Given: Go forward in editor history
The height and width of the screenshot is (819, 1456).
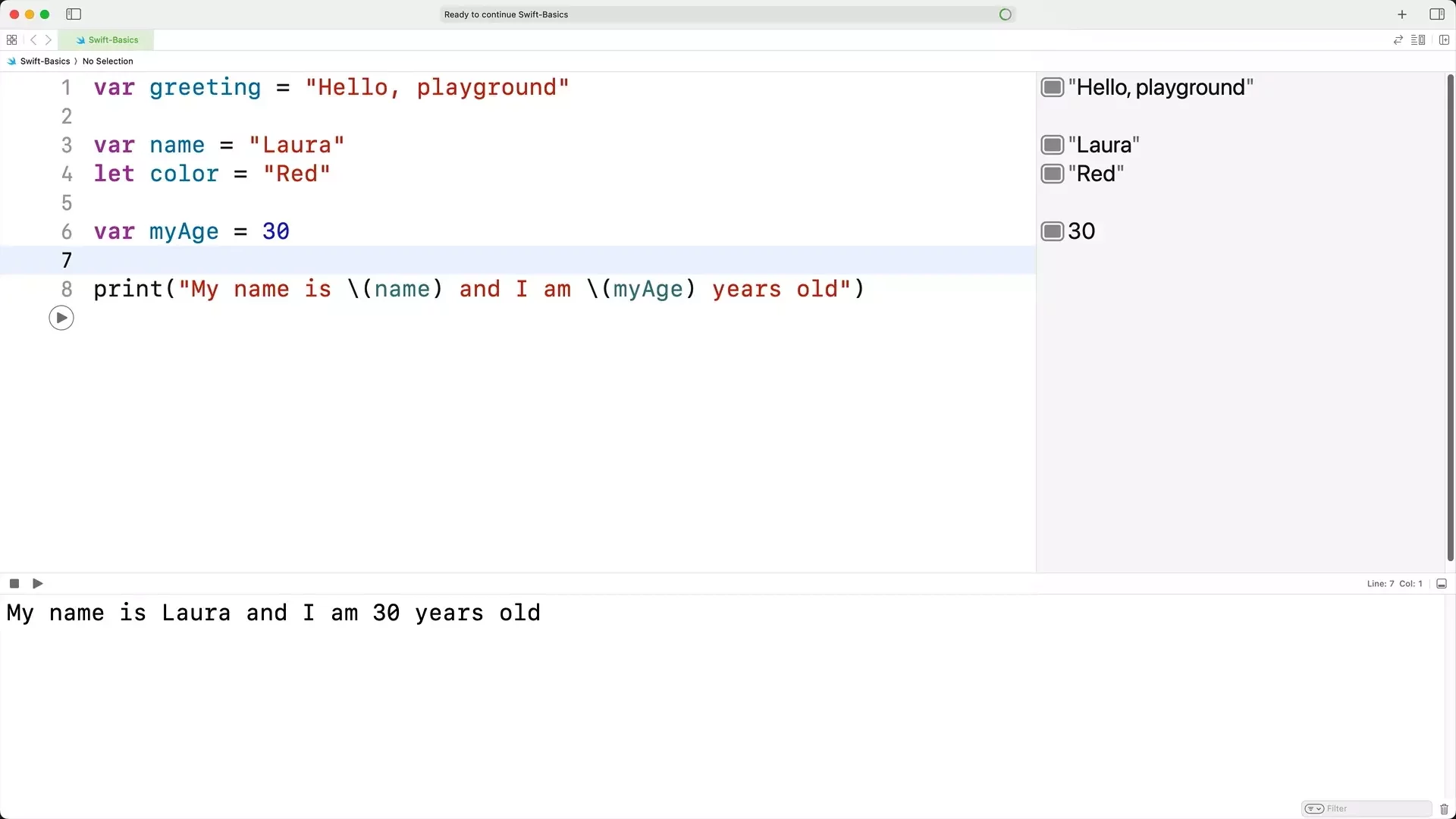Looking at the screenshot, I should (49, 40).
